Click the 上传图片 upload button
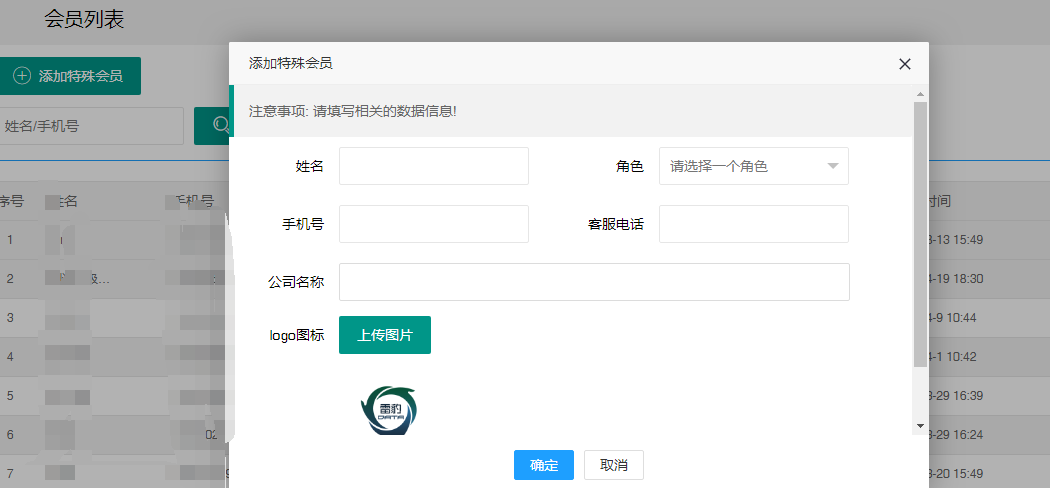 click(x=384, y=335)
